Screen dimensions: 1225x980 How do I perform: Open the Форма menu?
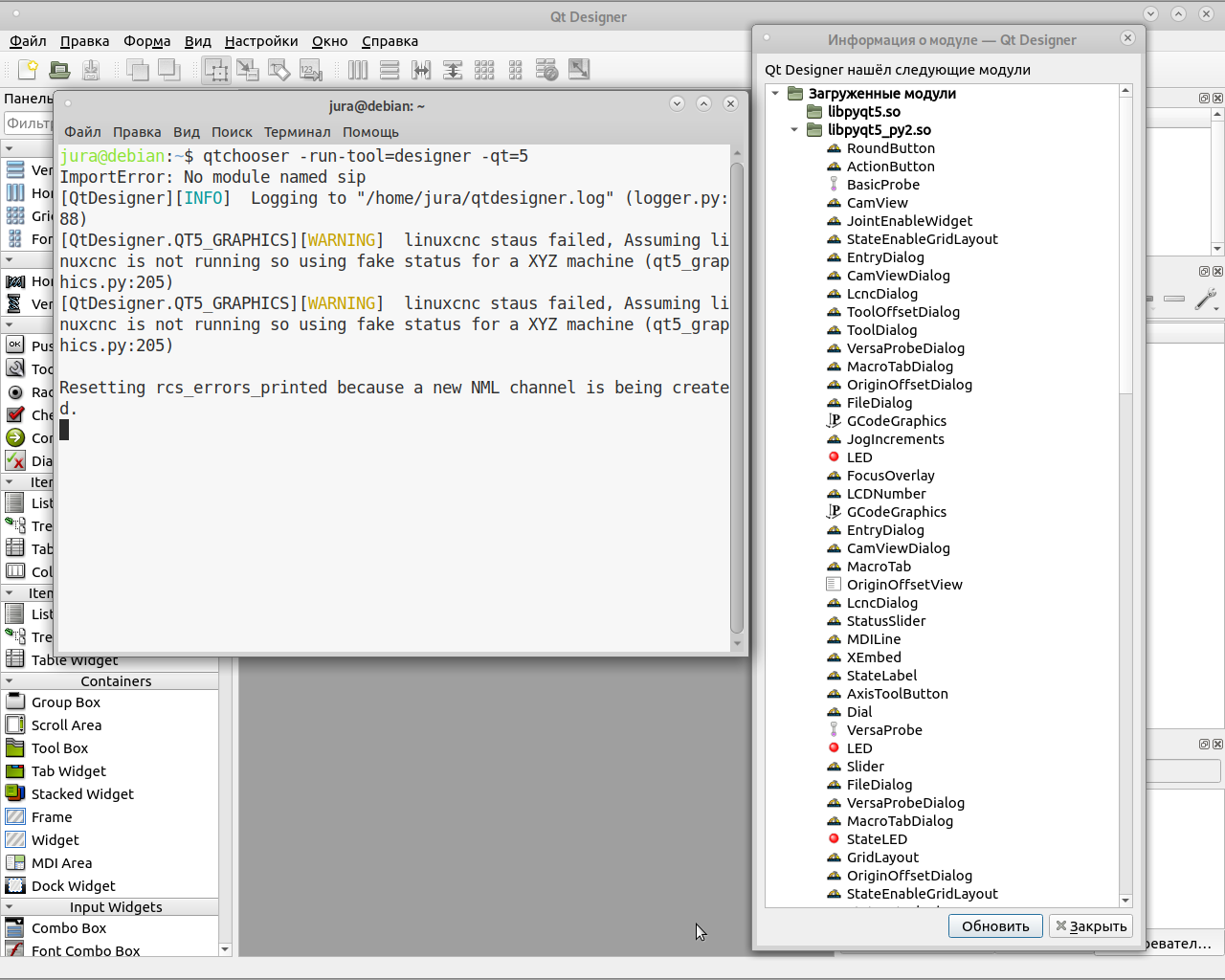146,41
